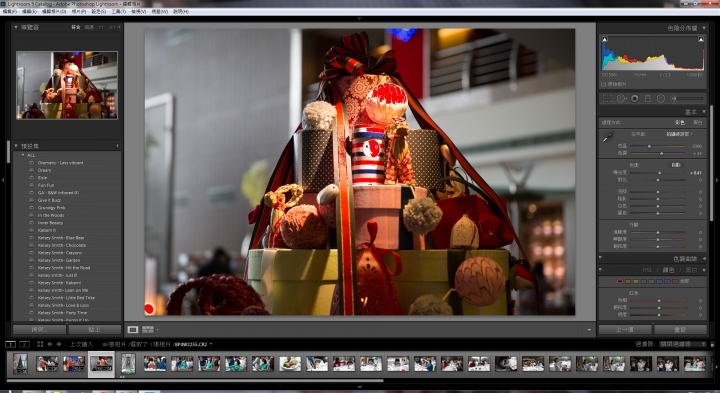
Task: Open the 相片(P) Photo menu
Action: [x=79, y=11]
